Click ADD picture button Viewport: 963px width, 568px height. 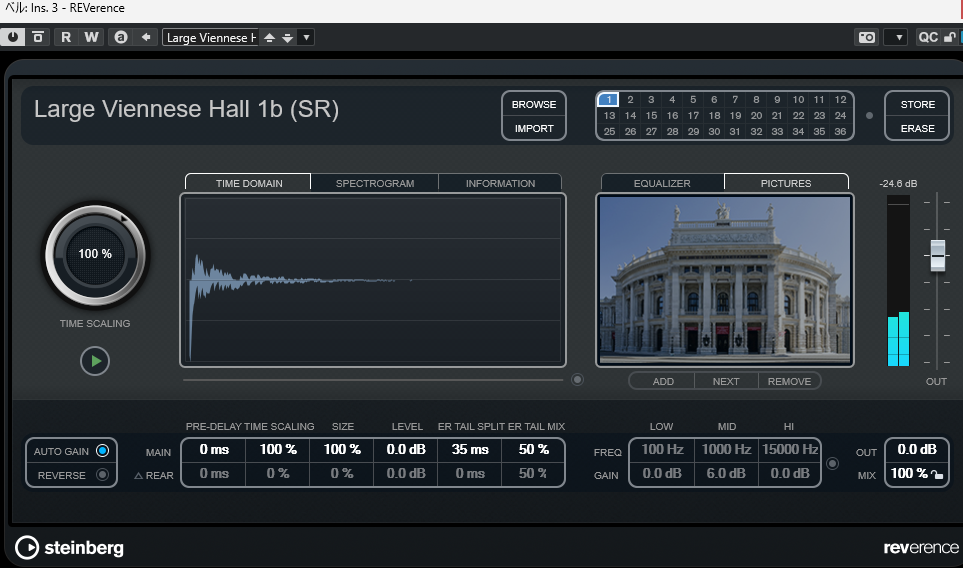(663, 381)
